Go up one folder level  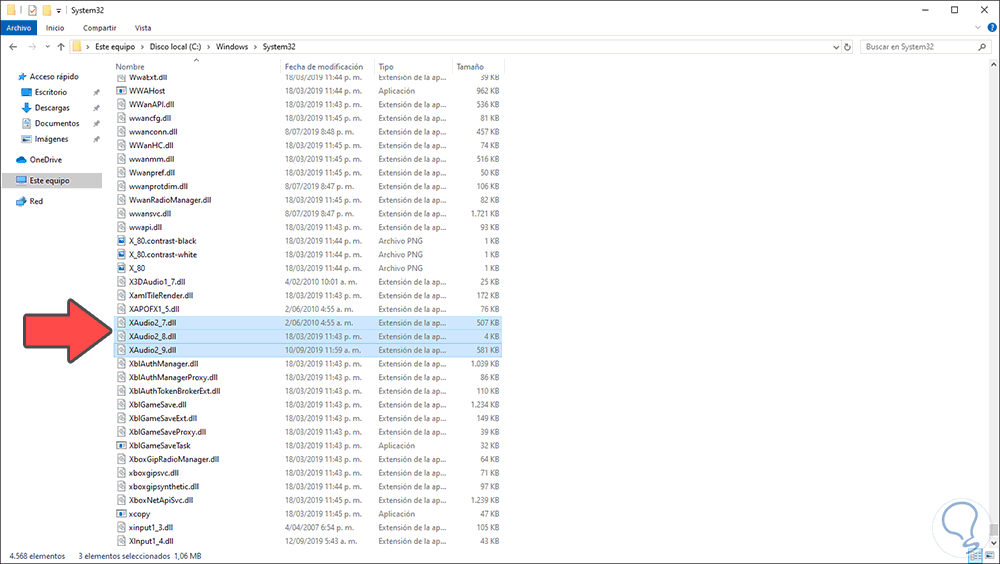pyautogui.click(x=61, y=47)
